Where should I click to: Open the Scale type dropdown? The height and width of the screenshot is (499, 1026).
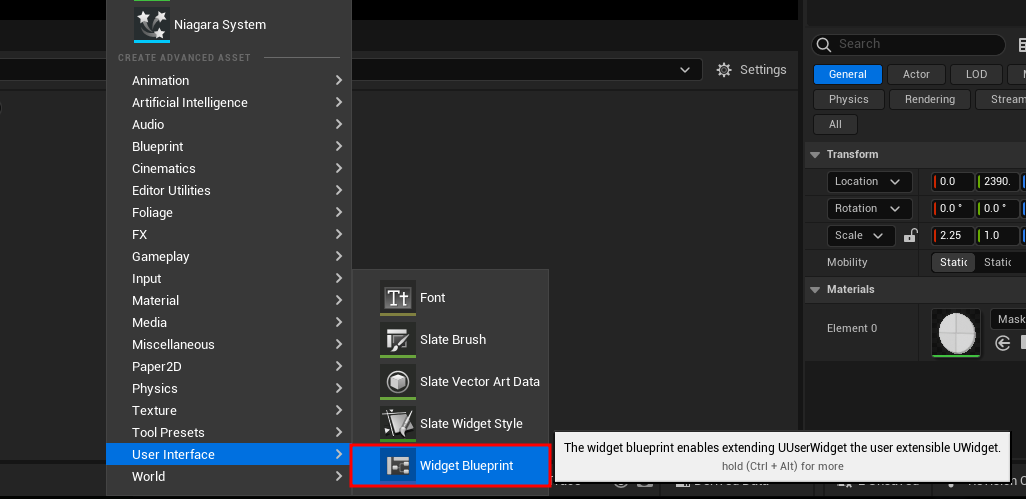point(860,235)
